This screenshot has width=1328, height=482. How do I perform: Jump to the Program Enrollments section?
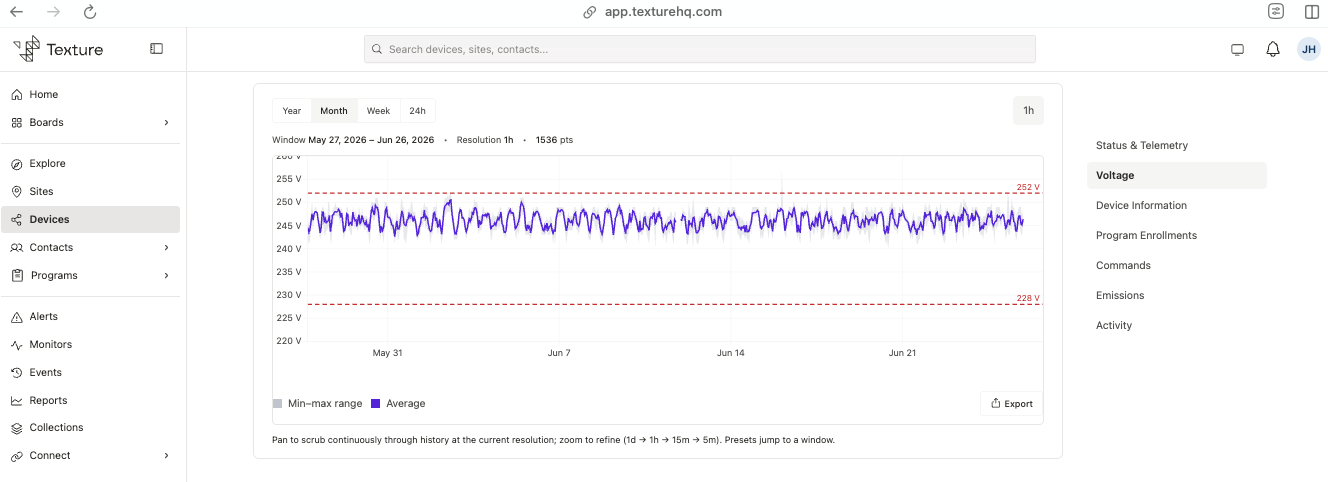coord(1146,236)
